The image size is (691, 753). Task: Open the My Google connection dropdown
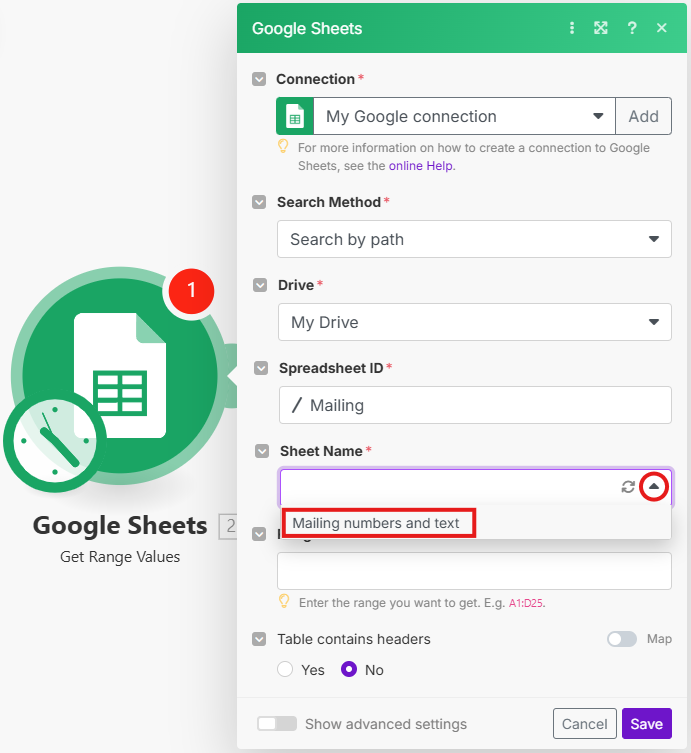pyautogui.click(x=464, y=117)
